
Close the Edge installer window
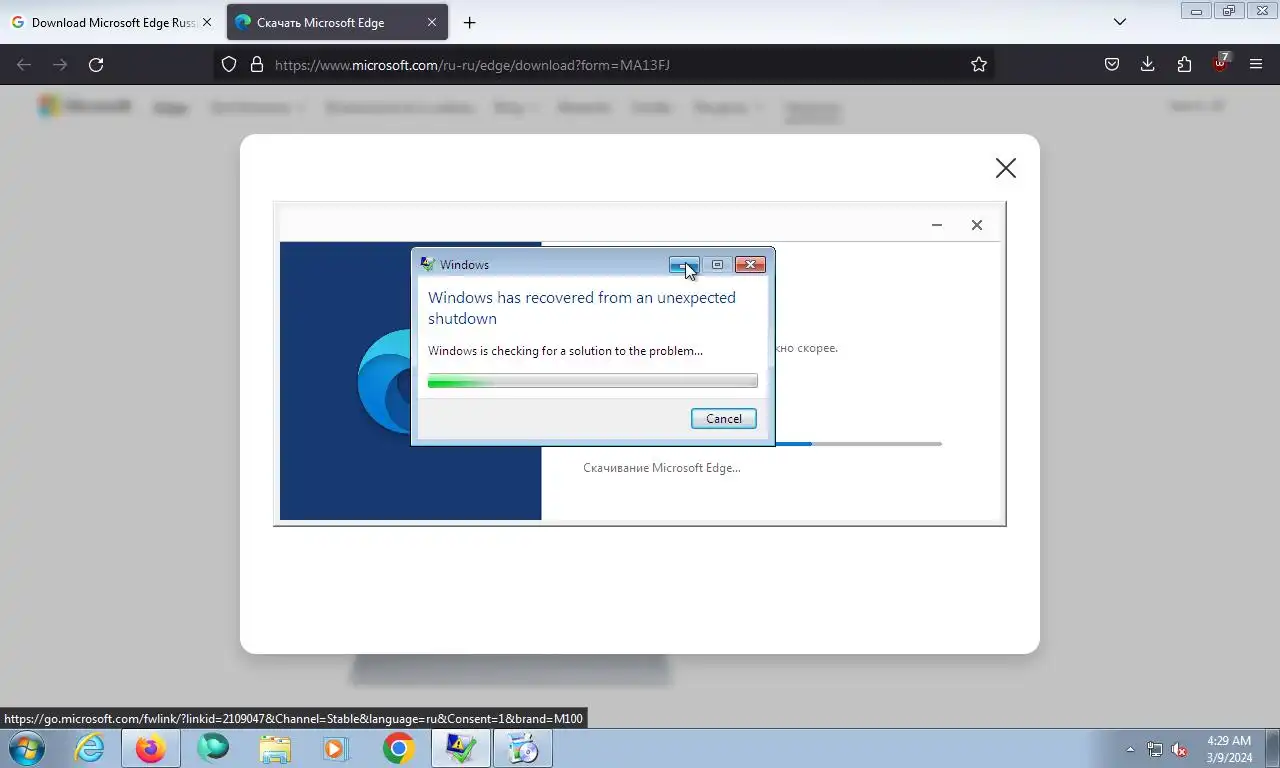point(977,225)
